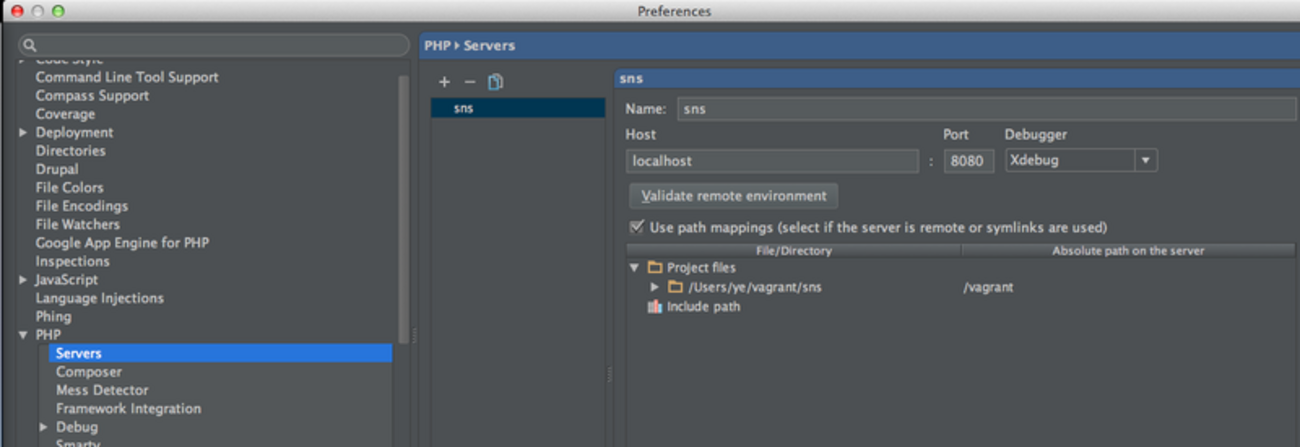
Task: Click the settings sidebar scrollbar
Action: [403, 210]
